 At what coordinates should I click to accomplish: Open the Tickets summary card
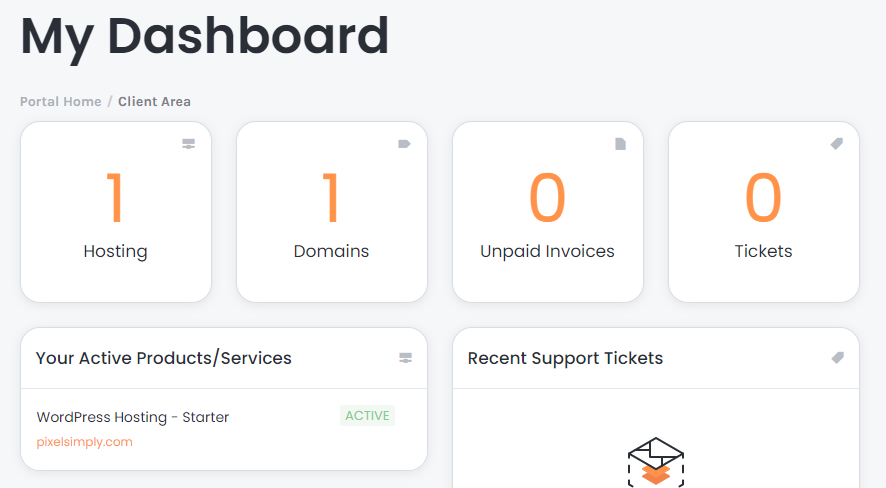(763, 212)
